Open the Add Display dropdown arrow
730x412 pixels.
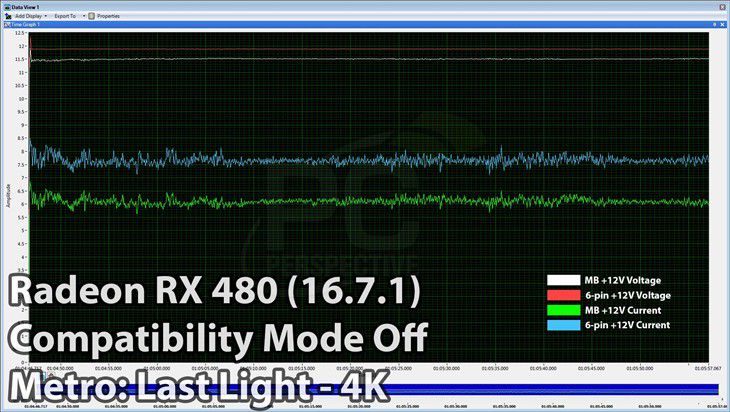(x=46, y=16)
